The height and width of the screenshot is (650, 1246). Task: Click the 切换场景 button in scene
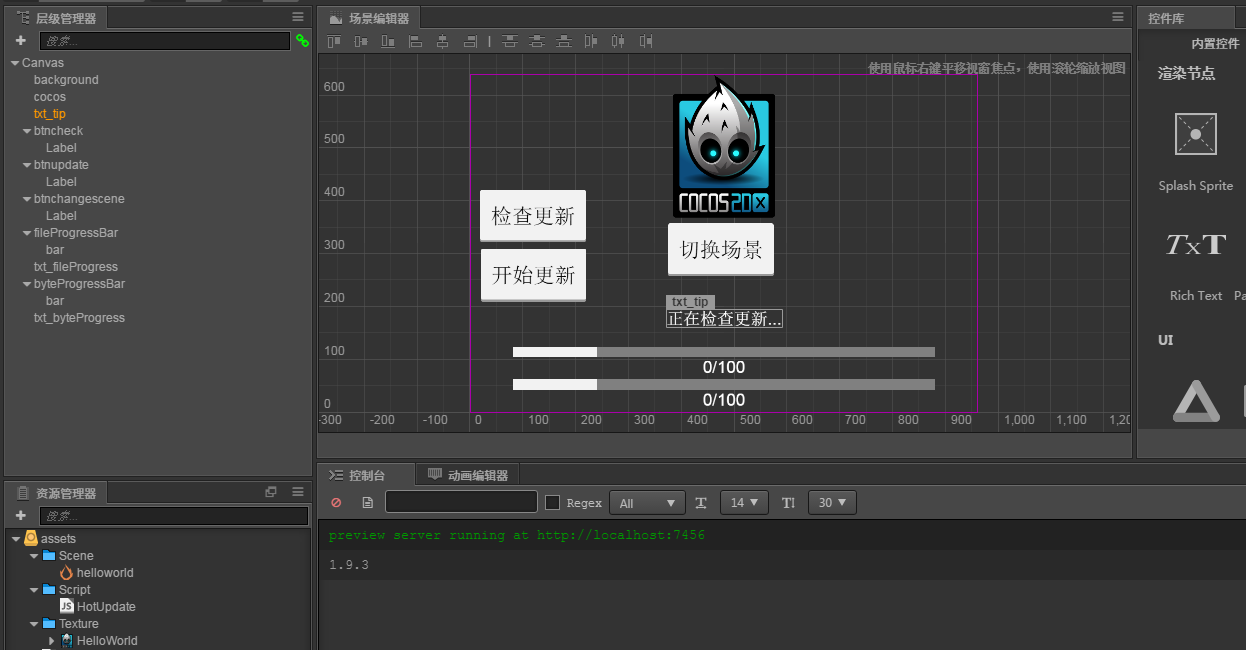tap(721, 249)
